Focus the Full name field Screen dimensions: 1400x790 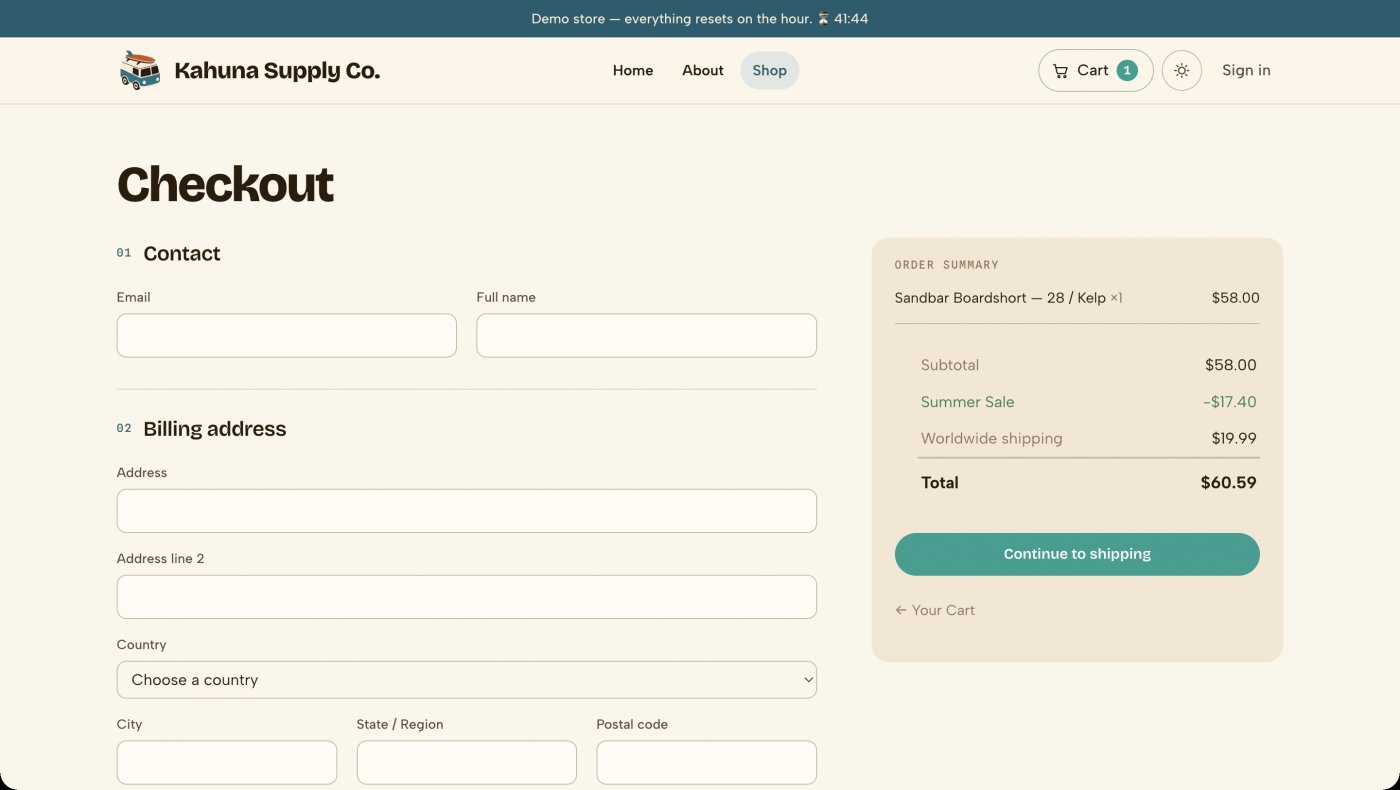[x=647, y=336]
